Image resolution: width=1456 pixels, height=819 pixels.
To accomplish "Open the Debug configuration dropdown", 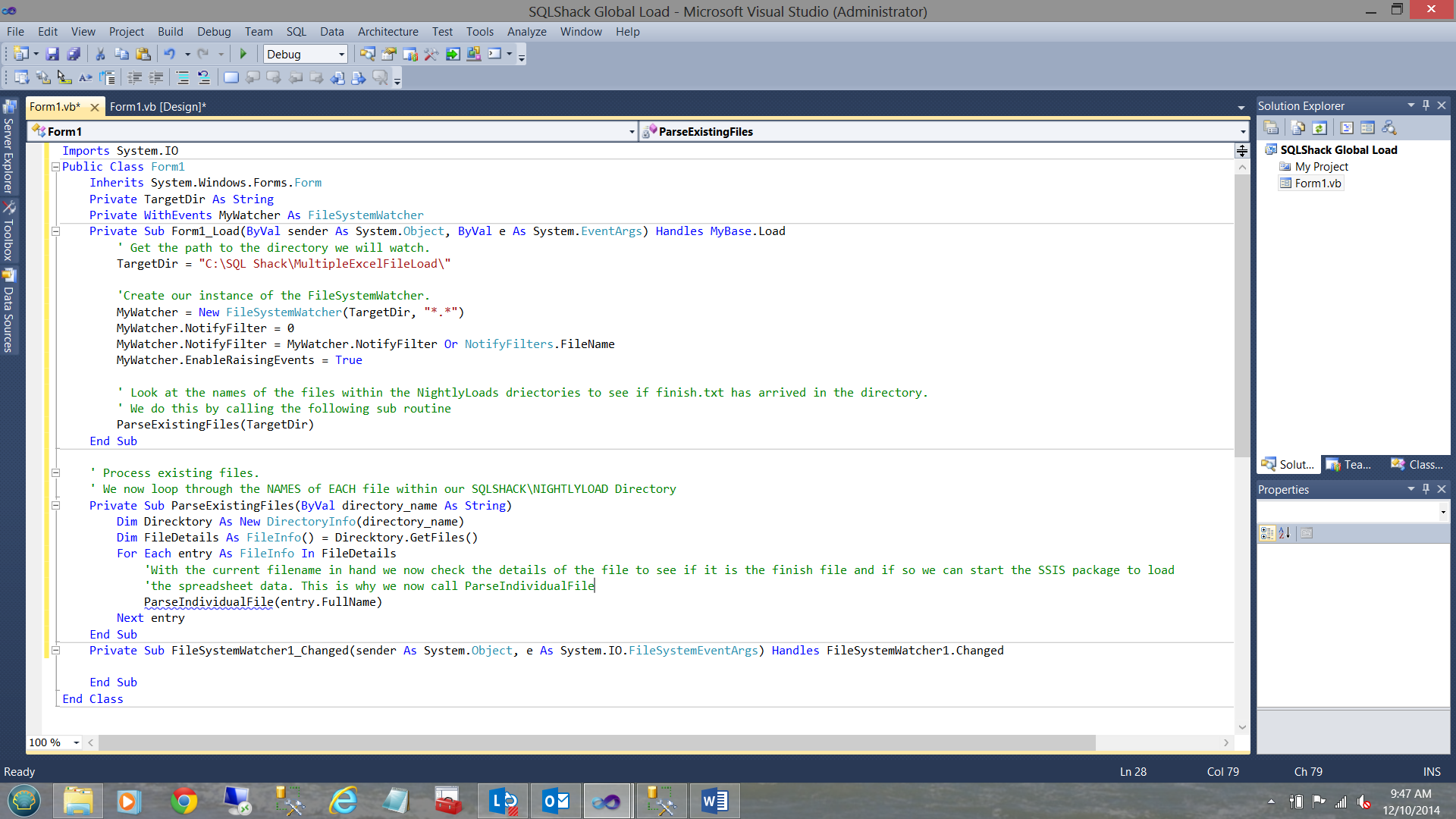I will point(341,54).
